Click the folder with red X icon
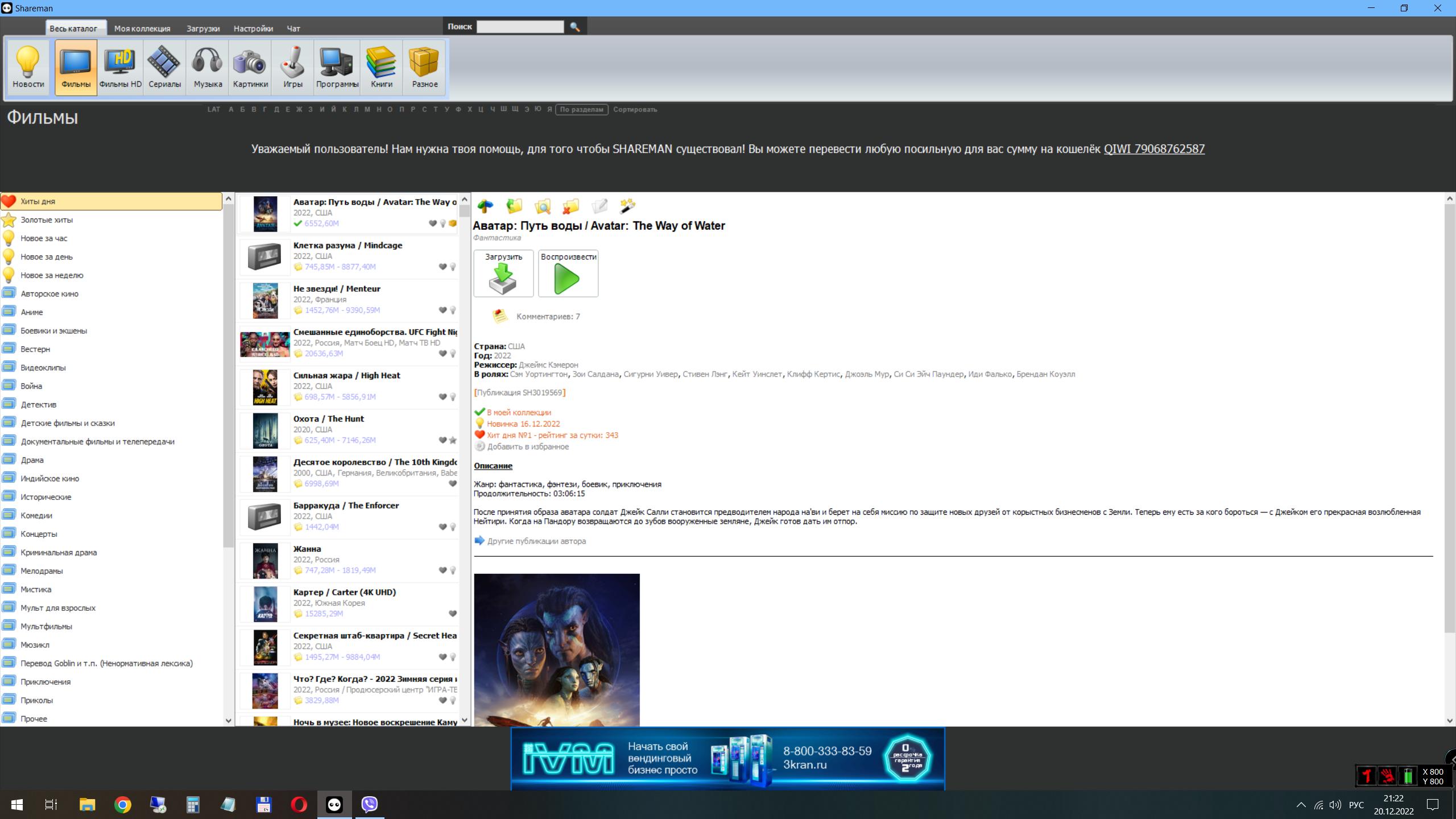 pos(570,206)
